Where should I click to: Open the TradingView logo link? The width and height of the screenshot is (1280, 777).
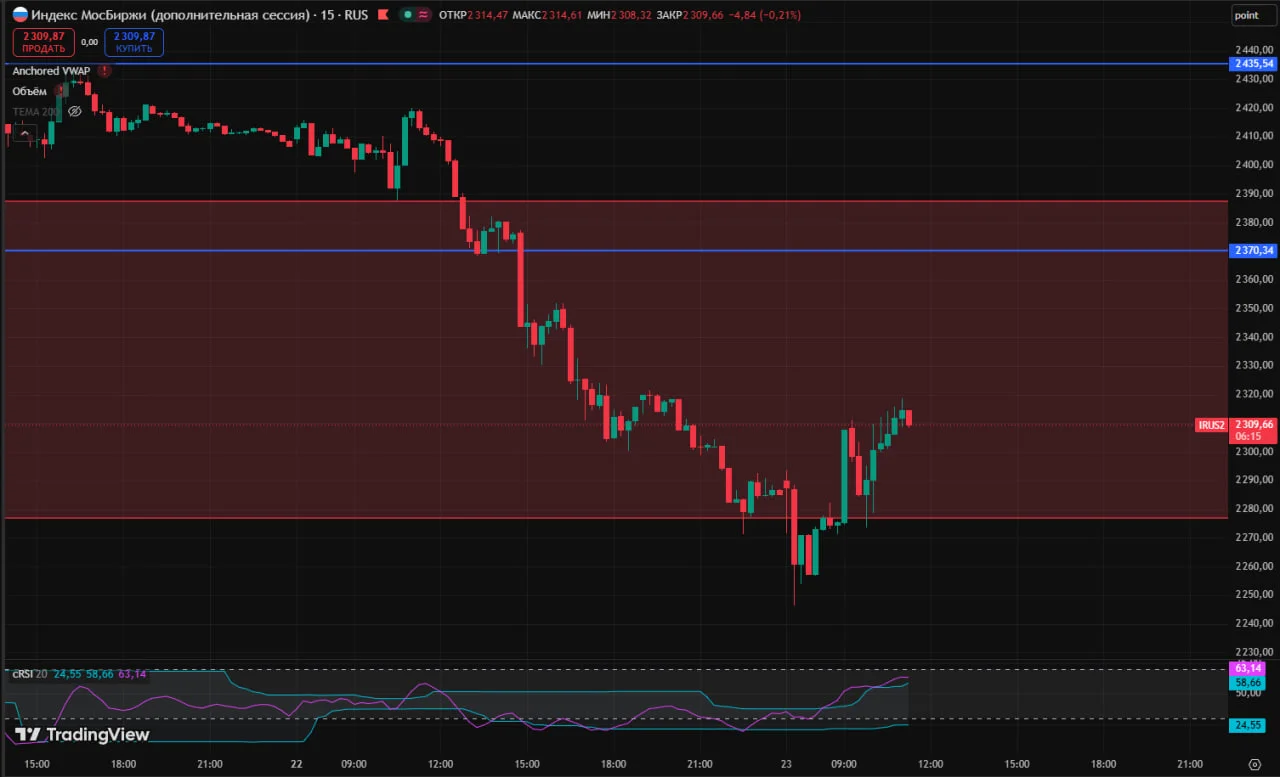coord(82,735)
